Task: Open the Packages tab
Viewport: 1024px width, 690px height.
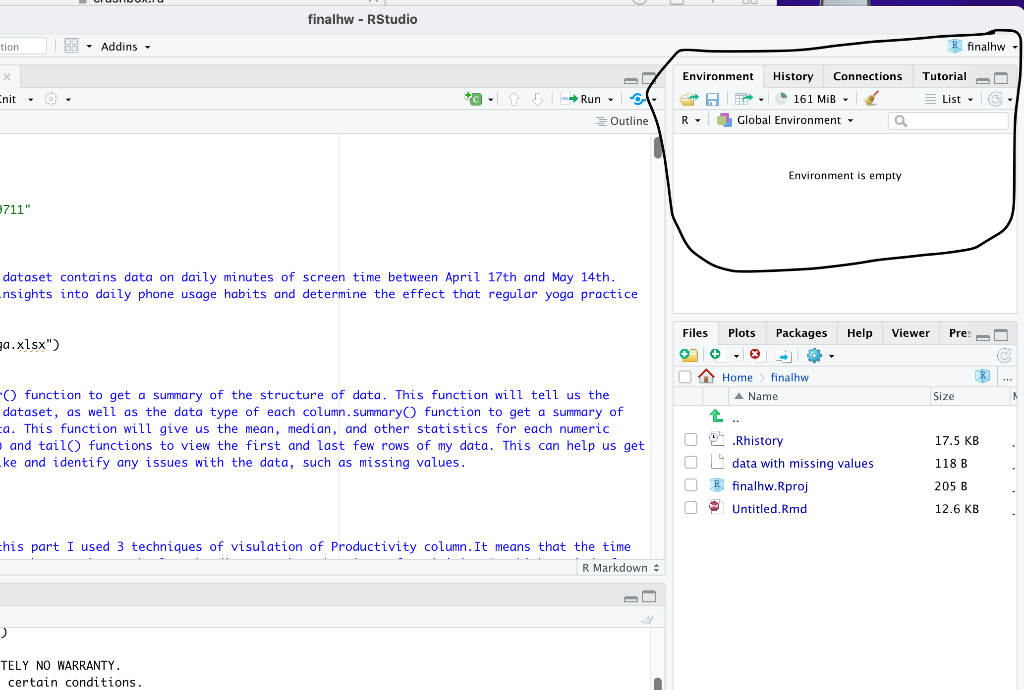Action: [x=801, y=332]
